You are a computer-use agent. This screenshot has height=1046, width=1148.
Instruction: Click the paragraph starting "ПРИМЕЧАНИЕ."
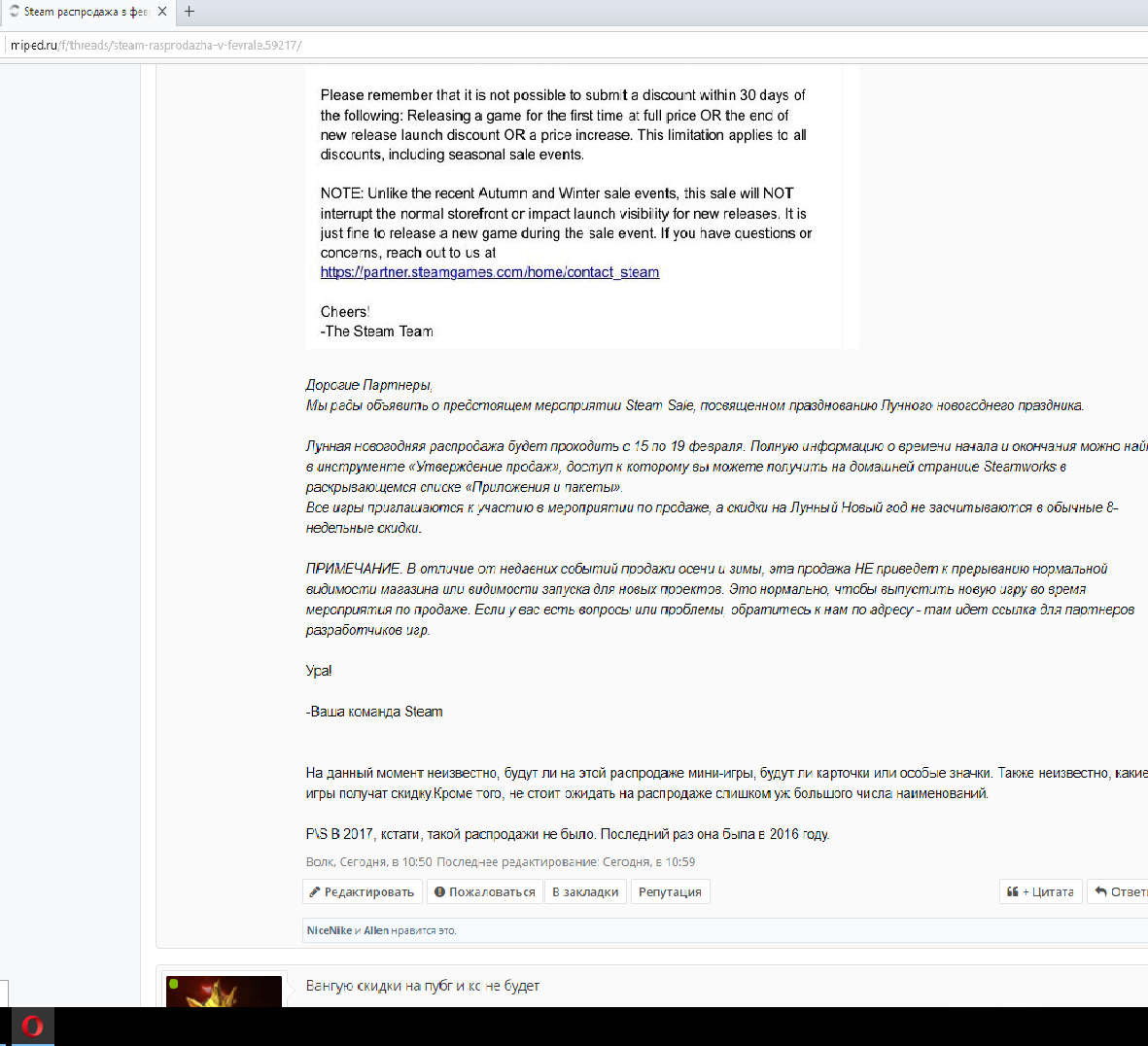[x=720, y=599]
